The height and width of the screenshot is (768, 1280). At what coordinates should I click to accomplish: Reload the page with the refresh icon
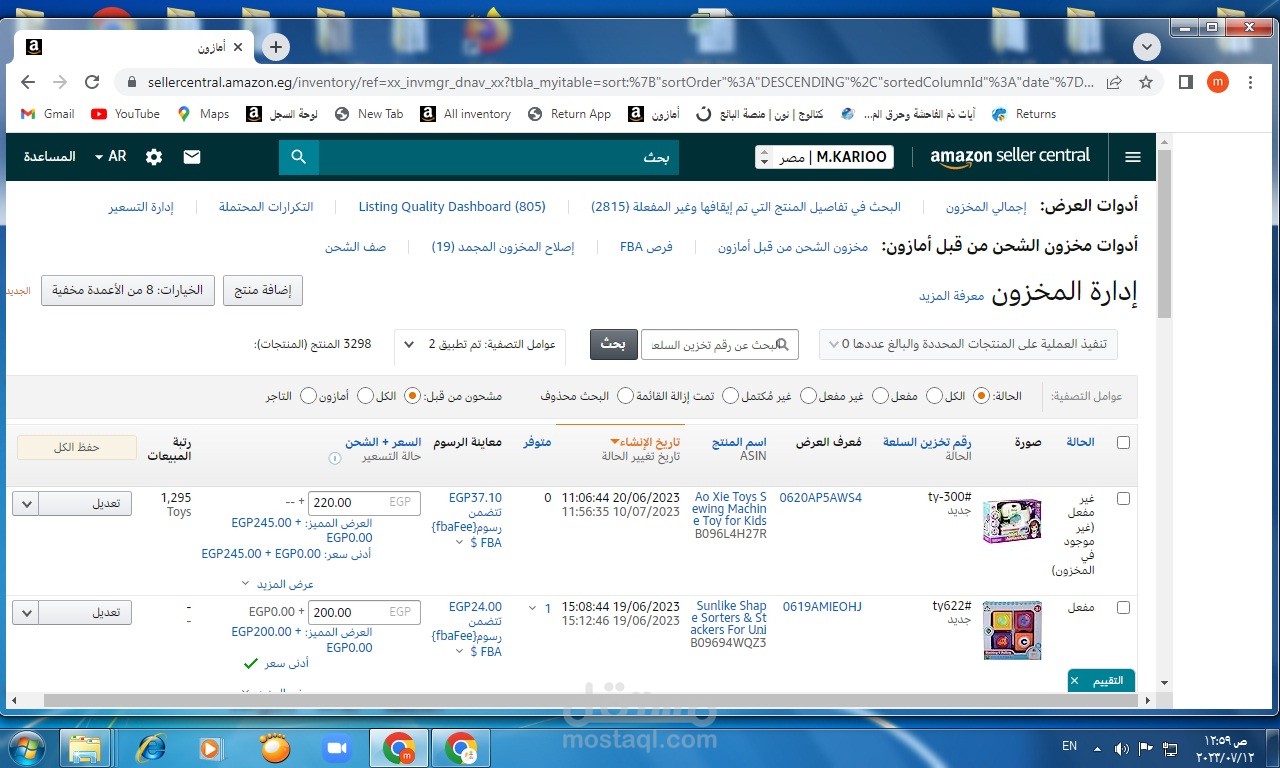coord(92,82)
